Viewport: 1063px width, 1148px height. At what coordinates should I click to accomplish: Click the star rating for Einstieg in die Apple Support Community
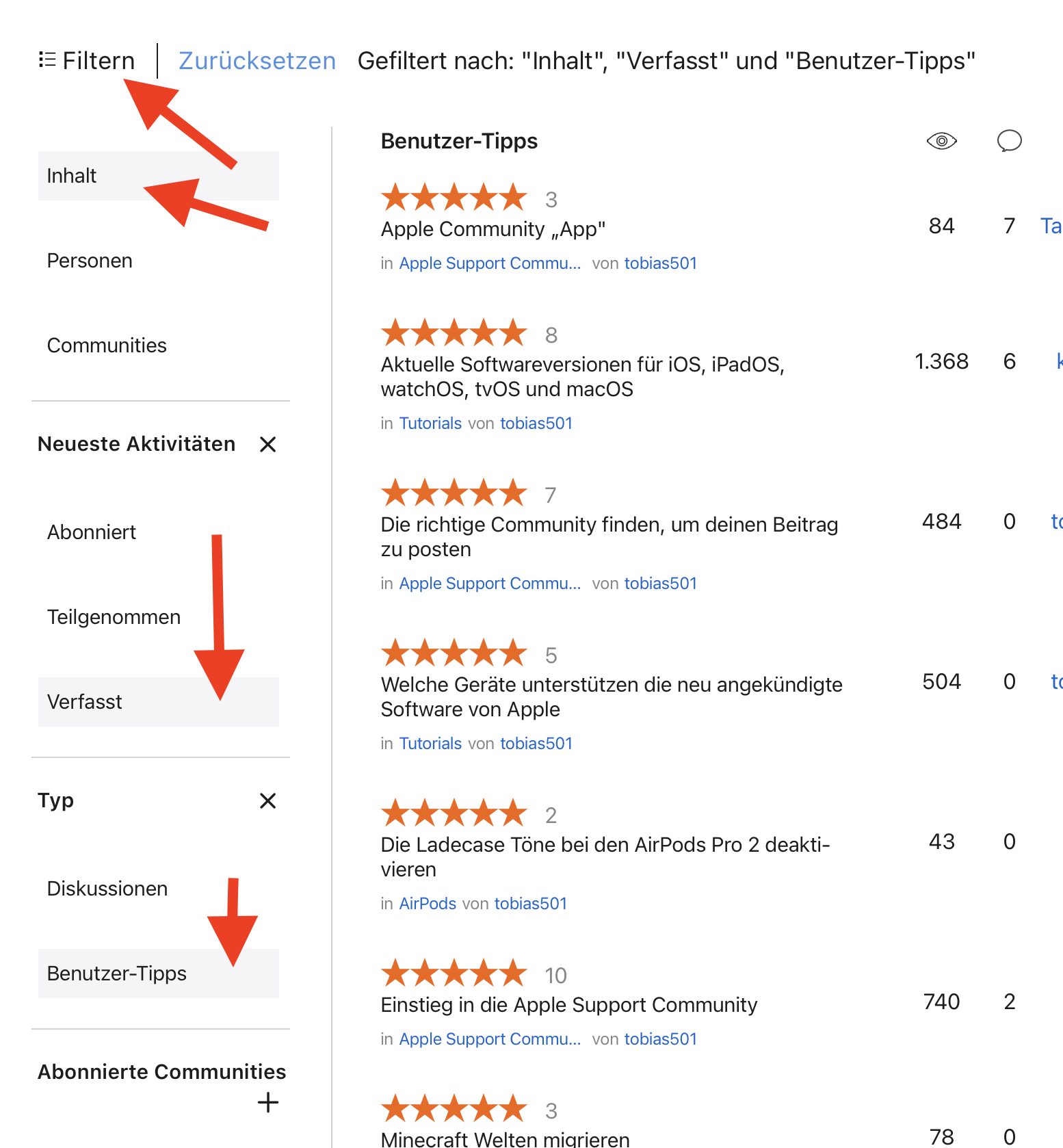pos(454,974)
